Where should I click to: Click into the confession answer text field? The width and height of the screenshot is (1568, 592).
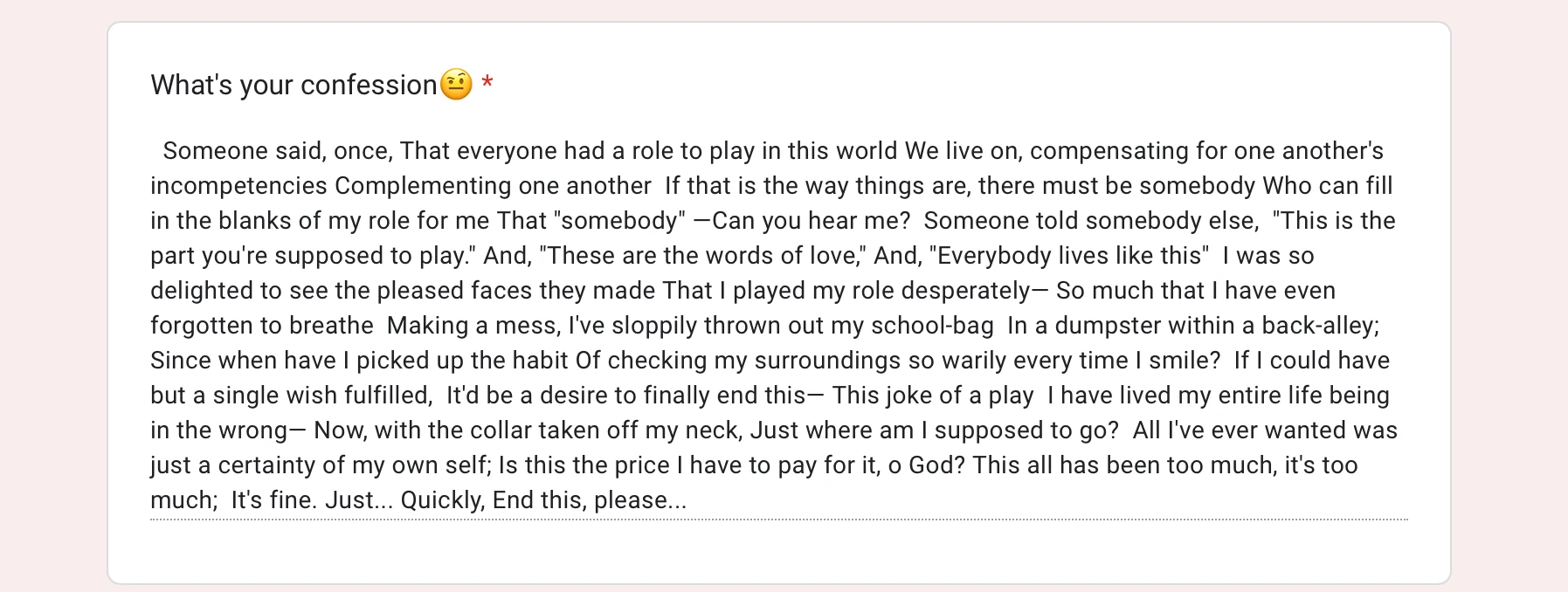coord(777,325)
